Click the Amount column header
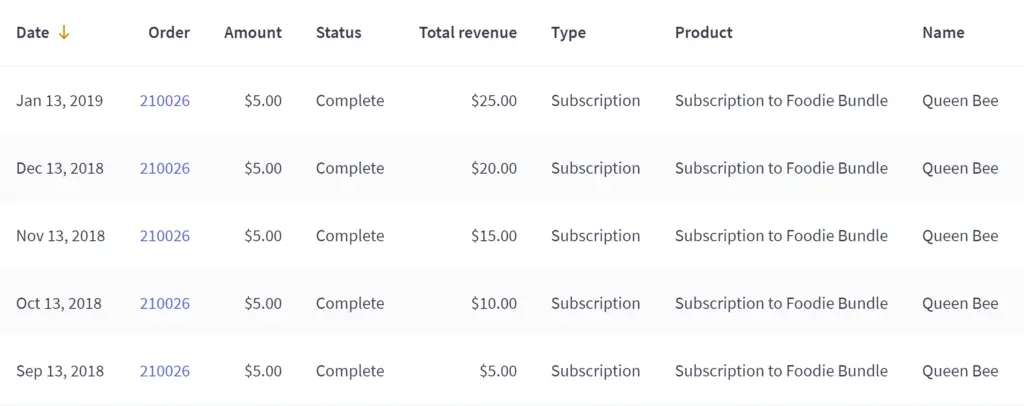Image resolution: width=1024 pixels, height=406 pixels. [x=253, y=33]
